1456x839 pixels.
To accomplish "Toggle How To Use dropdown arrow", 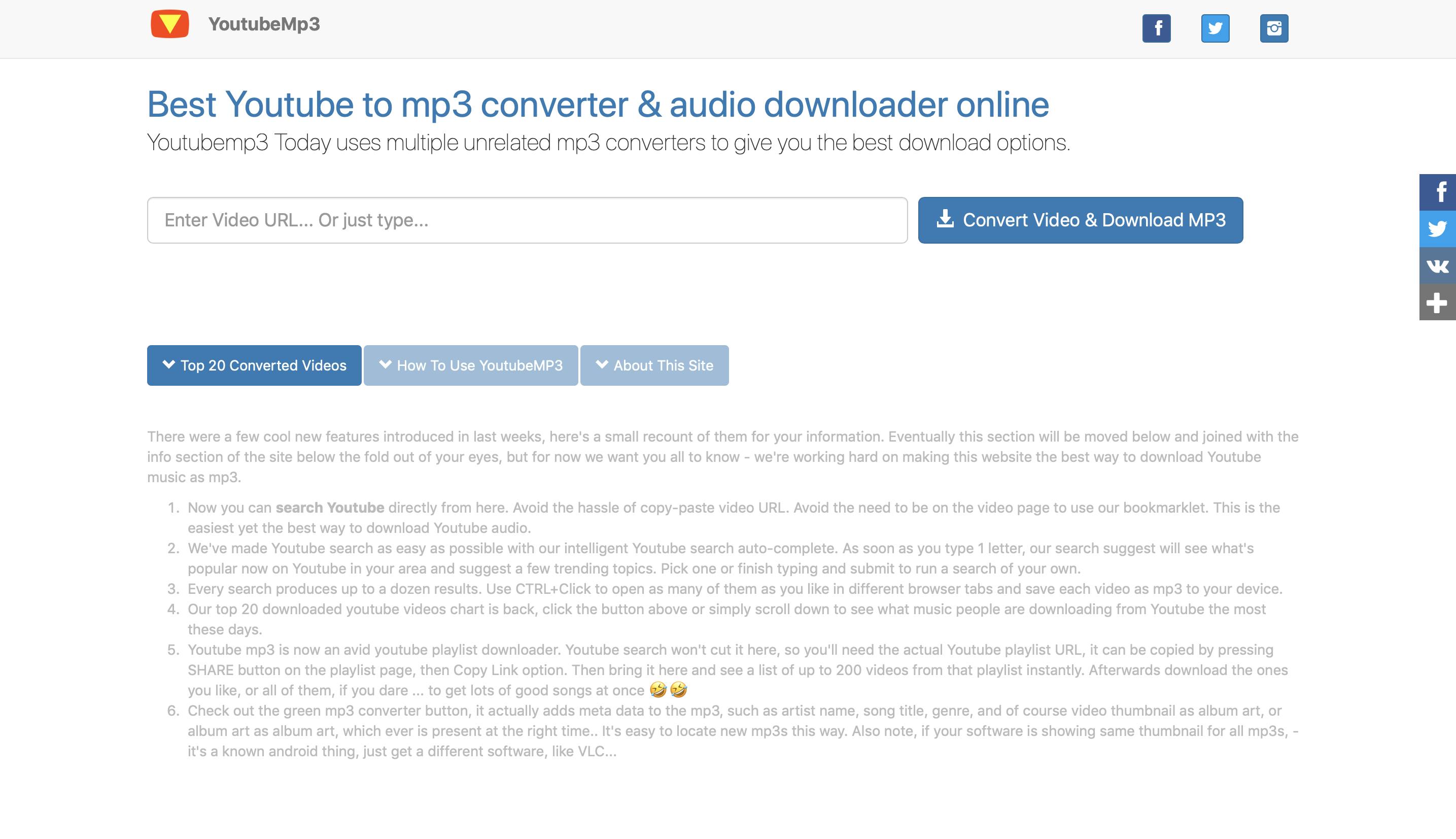I will (x=385, y=364).
